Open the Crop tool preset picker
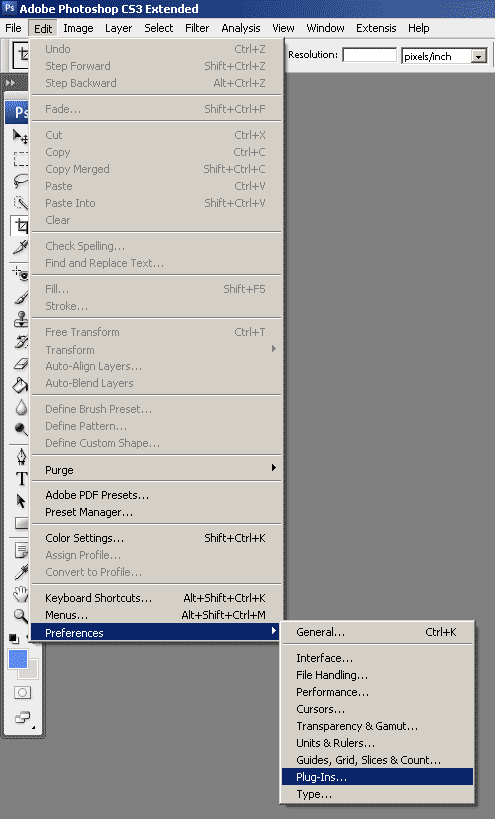This screenshot has width=495, height=819. (x=21, y=54)
